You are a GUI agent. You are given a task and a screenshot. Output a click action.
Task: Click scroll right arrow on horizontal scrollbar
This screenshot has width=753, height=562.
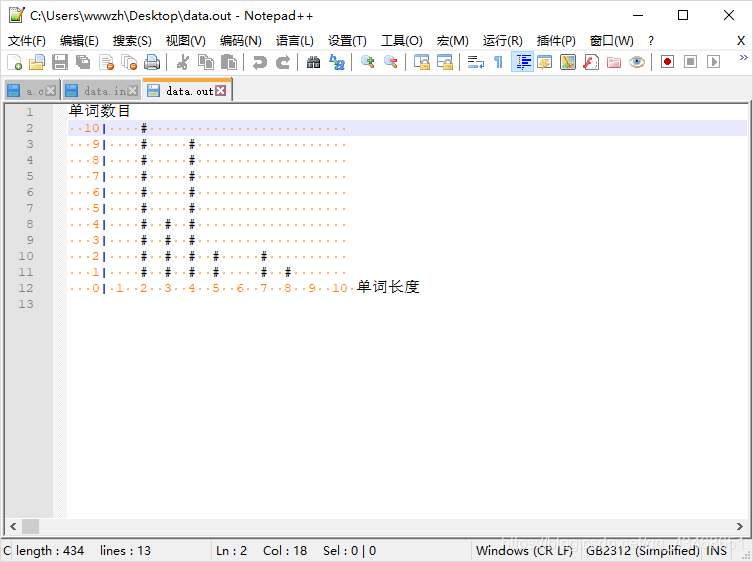(x=740, y=526)
